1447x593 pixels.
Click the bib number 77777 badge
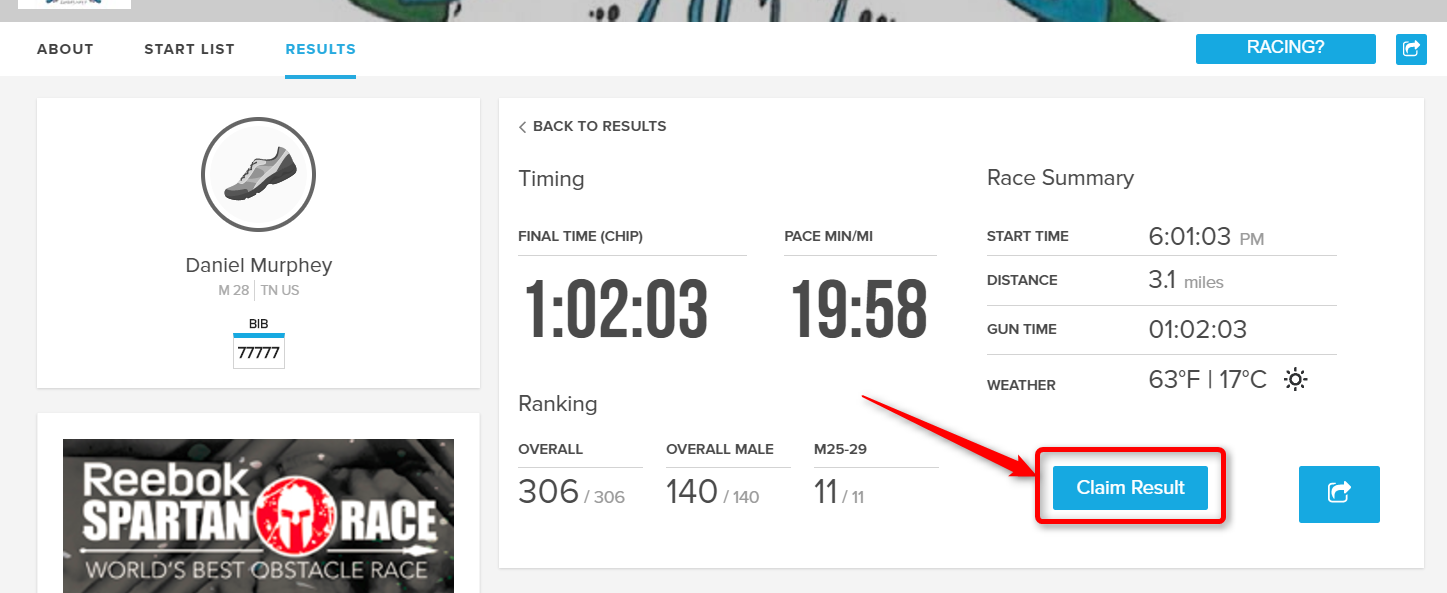click(x=258, y=353)
